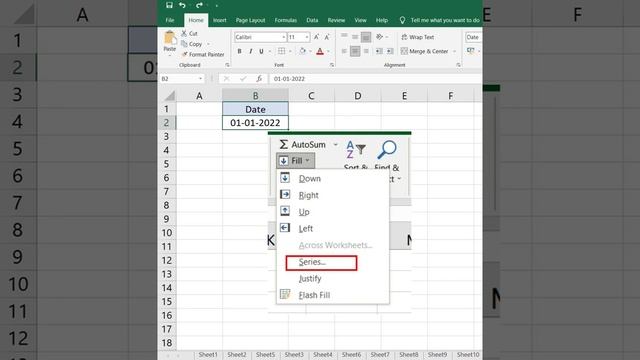The height and width of the screenshot is (360, 640).
Task: Click the Save icon in the title bar
Action: 169,5
